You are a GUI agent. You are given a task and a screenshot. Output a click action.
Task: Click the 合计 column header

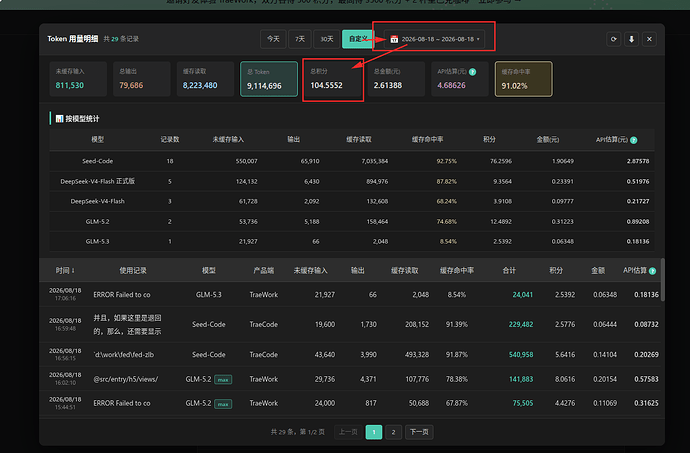point(509,270)
